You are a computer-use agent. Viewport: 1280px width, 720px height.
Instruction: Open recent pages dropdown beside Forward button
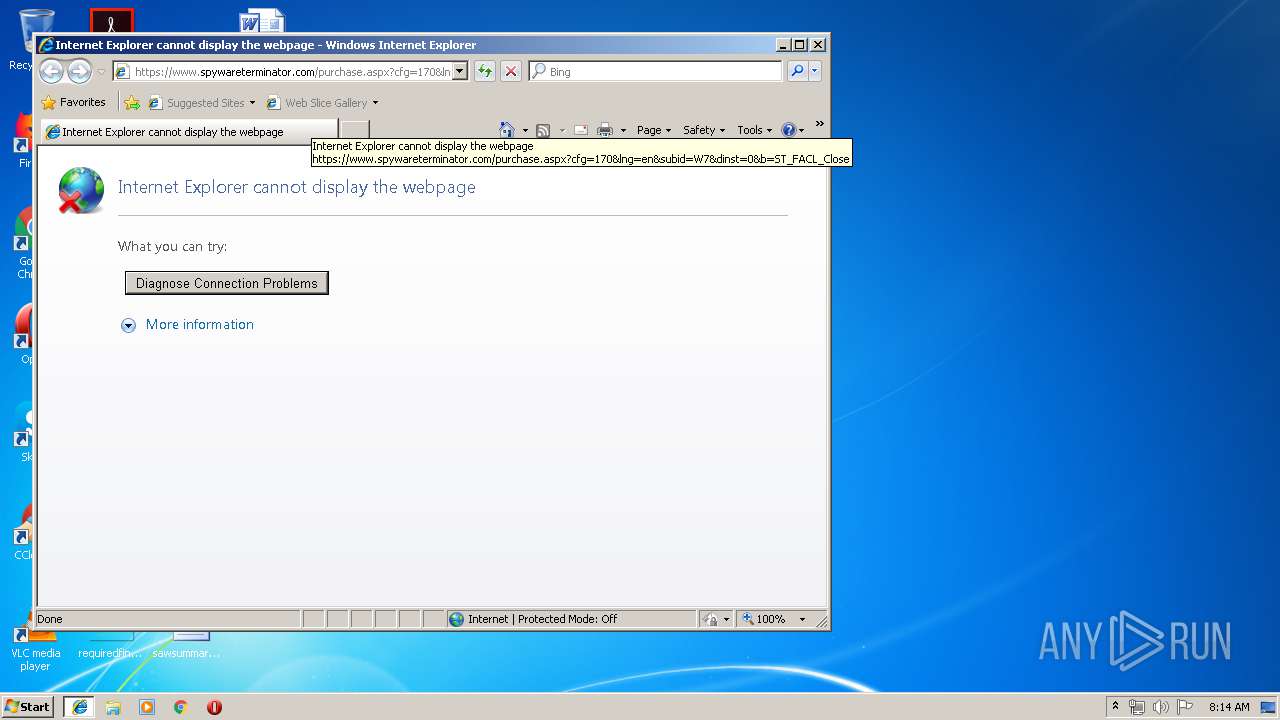(100, 72)
